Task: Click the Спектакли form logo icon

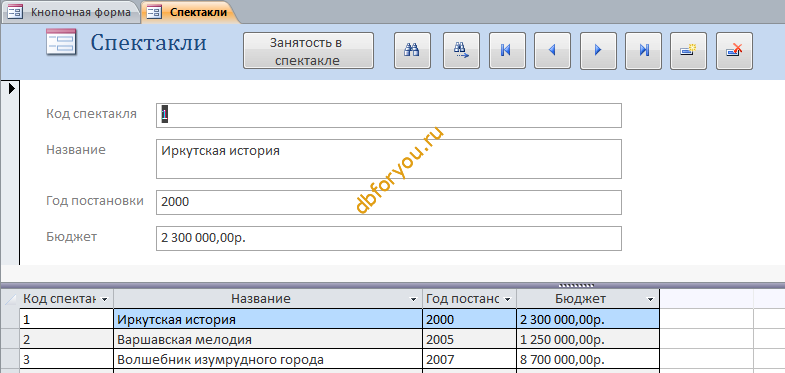Action: point(61,42)
